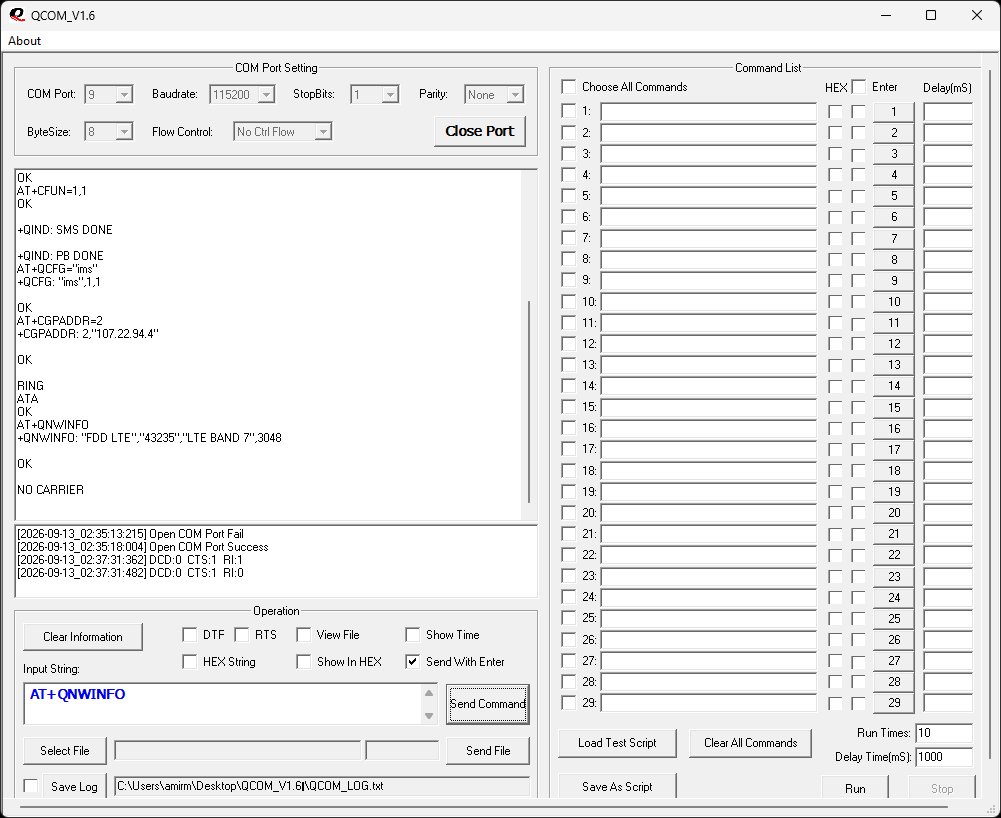The image size is (1001, 818).
Task: Click the Close Port button
Action: 479,131
